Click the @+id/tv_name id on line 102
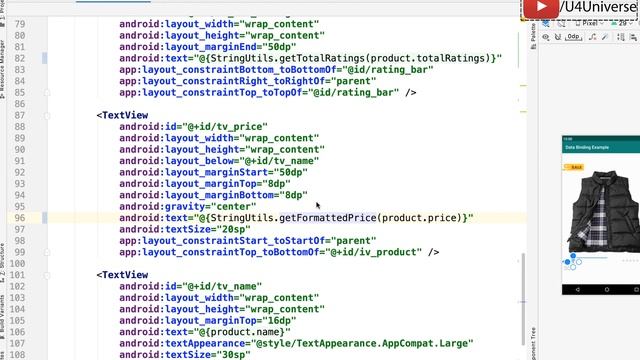 [x=222, y=287]
